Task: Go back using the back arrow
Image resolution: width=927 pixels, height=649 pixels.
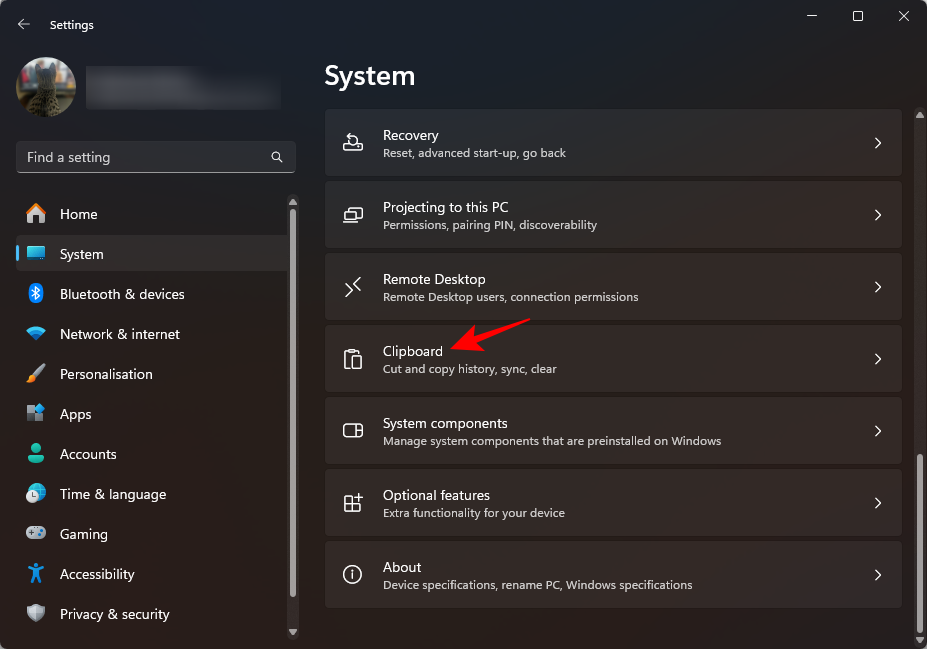Action: 24,24
